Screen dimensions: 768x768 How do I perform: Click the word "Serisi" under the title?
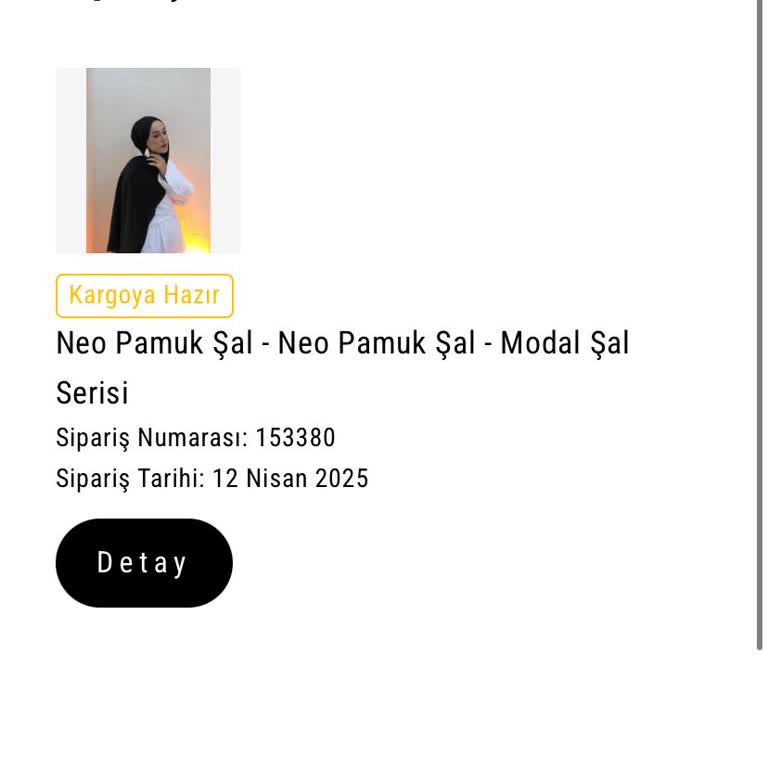[92, 393]
